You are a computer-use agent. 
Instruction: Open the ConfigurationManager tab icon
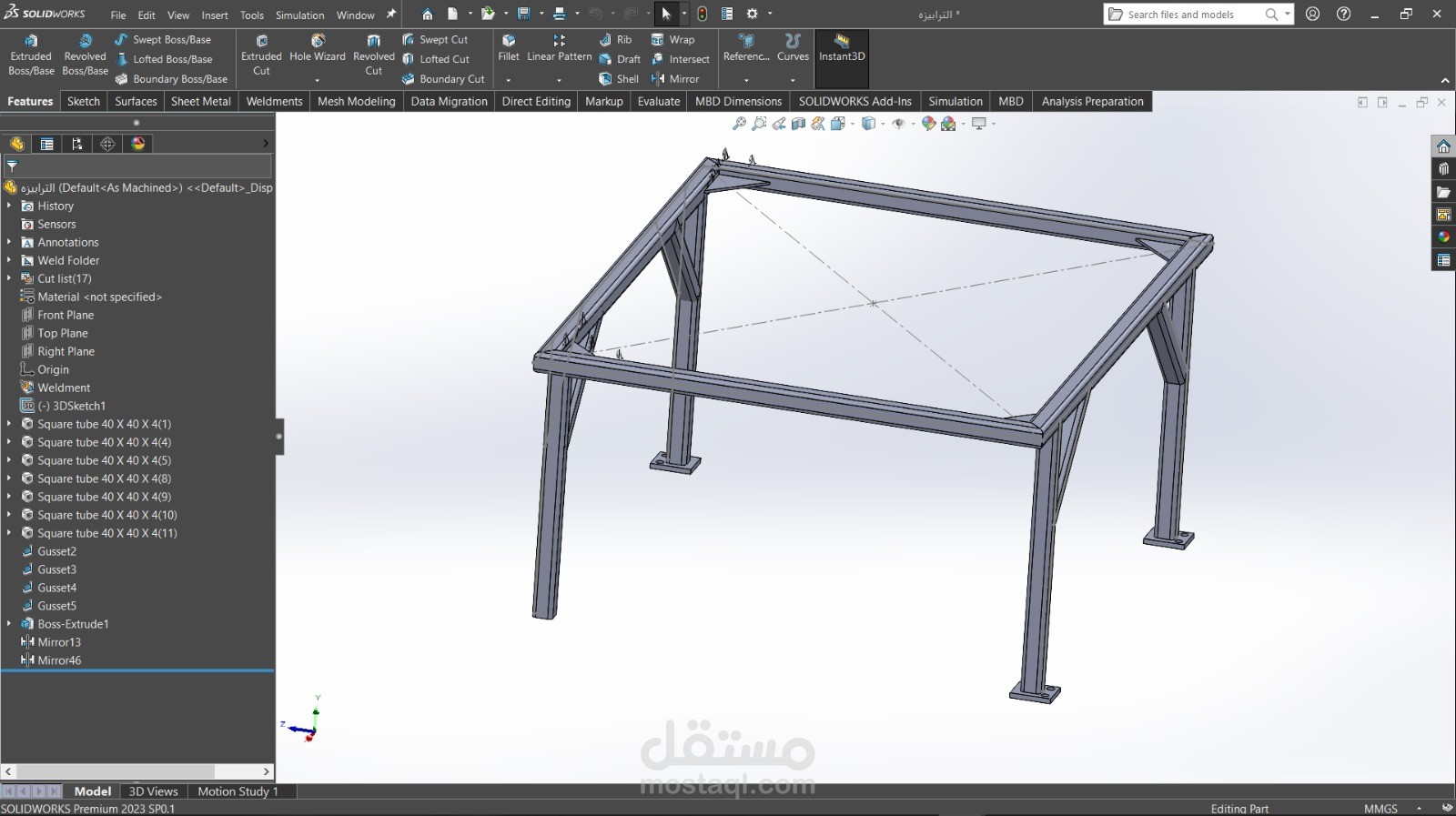point(77,144)
